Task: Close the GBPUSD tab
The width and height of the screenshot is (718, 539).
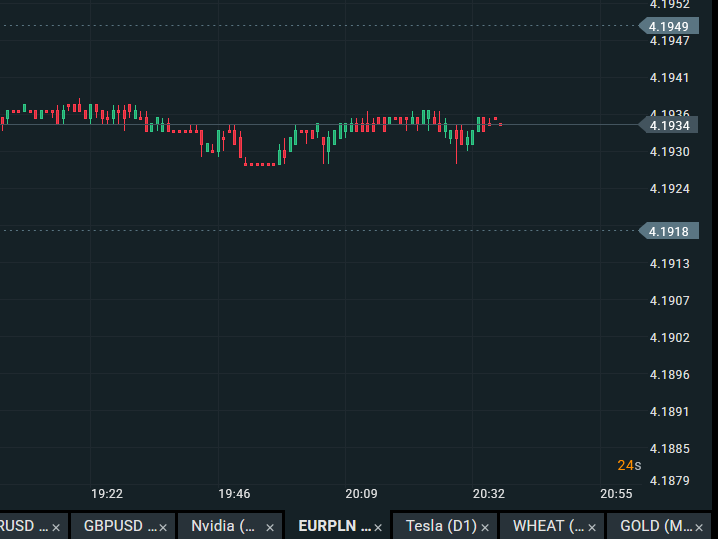Action: point(163,528)
